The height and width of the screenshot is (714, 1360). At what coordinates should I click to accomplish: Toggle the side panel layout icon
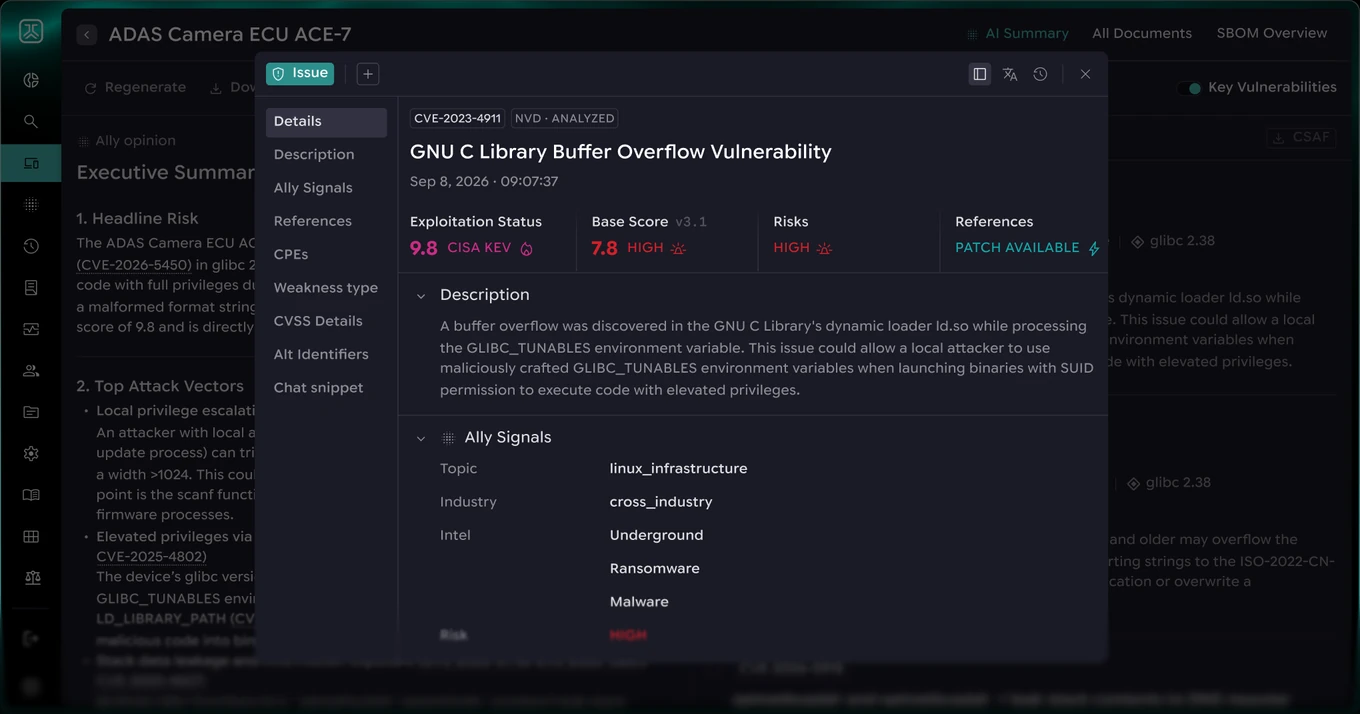tap(980, 74)
